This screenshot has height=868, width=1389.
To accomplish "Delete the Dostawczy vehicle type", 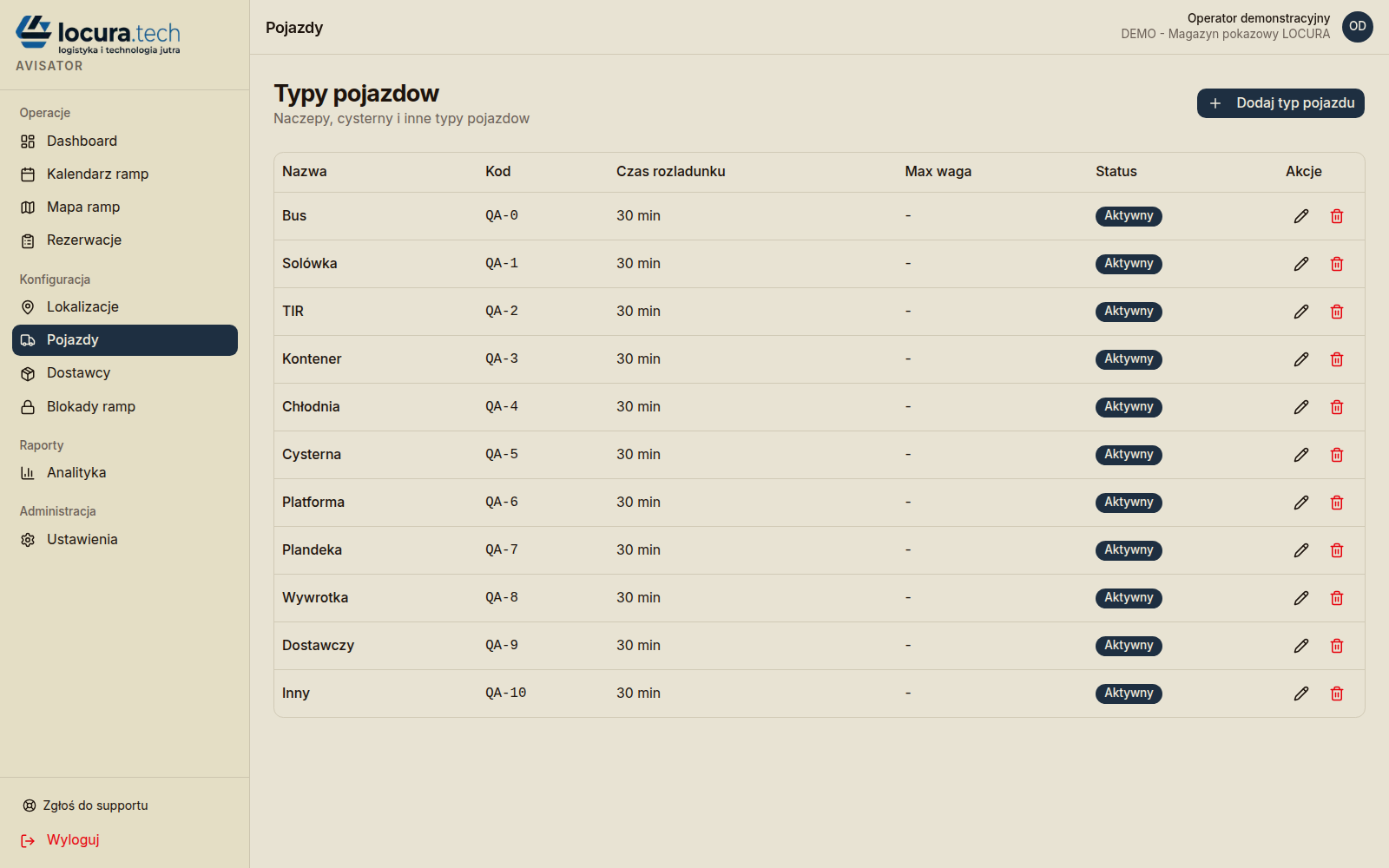I will click(x=1337, y=646).
